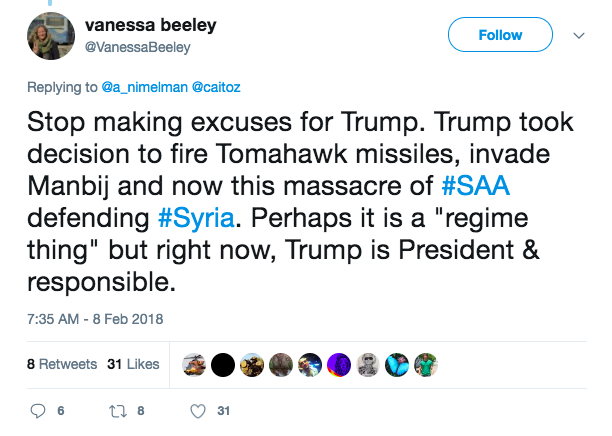Image resolution: width=612 pixels, height=436 pixels.
Task: Click the purple liker avatar
Action: coord(339,365)
